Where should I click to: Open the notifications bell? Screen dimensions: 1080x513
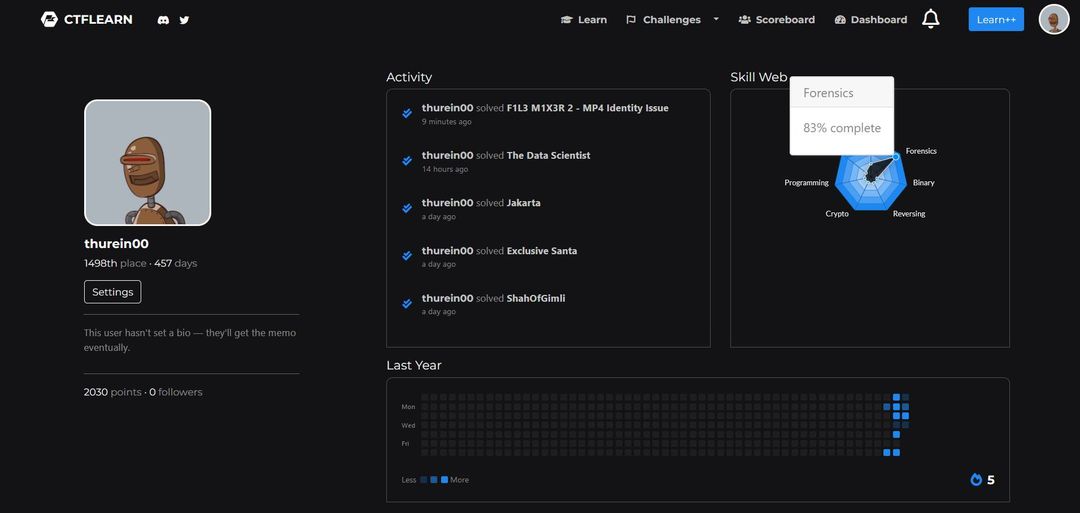(x=931, y=19)
